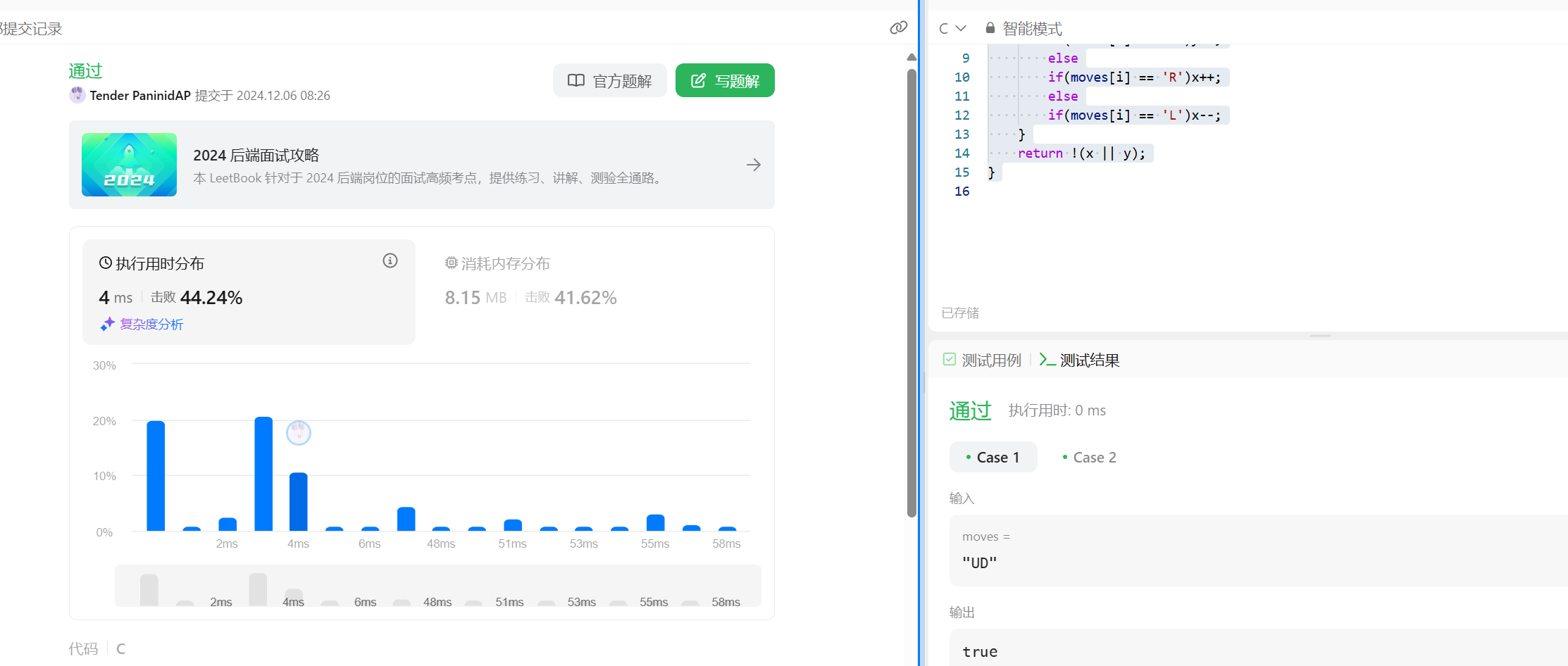Click the sparkle complexity analysis icon
1568x666 pixels.
coord(107,324)
